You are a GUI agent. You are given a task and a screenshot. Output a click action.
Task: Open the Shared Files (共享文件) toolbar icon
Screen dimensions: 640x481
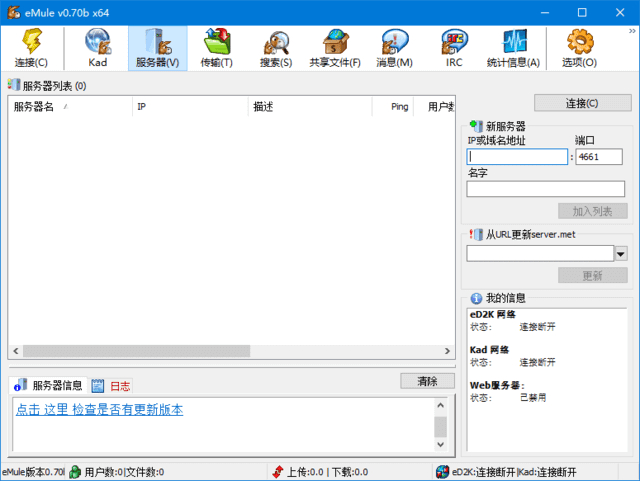click(335, 48)
